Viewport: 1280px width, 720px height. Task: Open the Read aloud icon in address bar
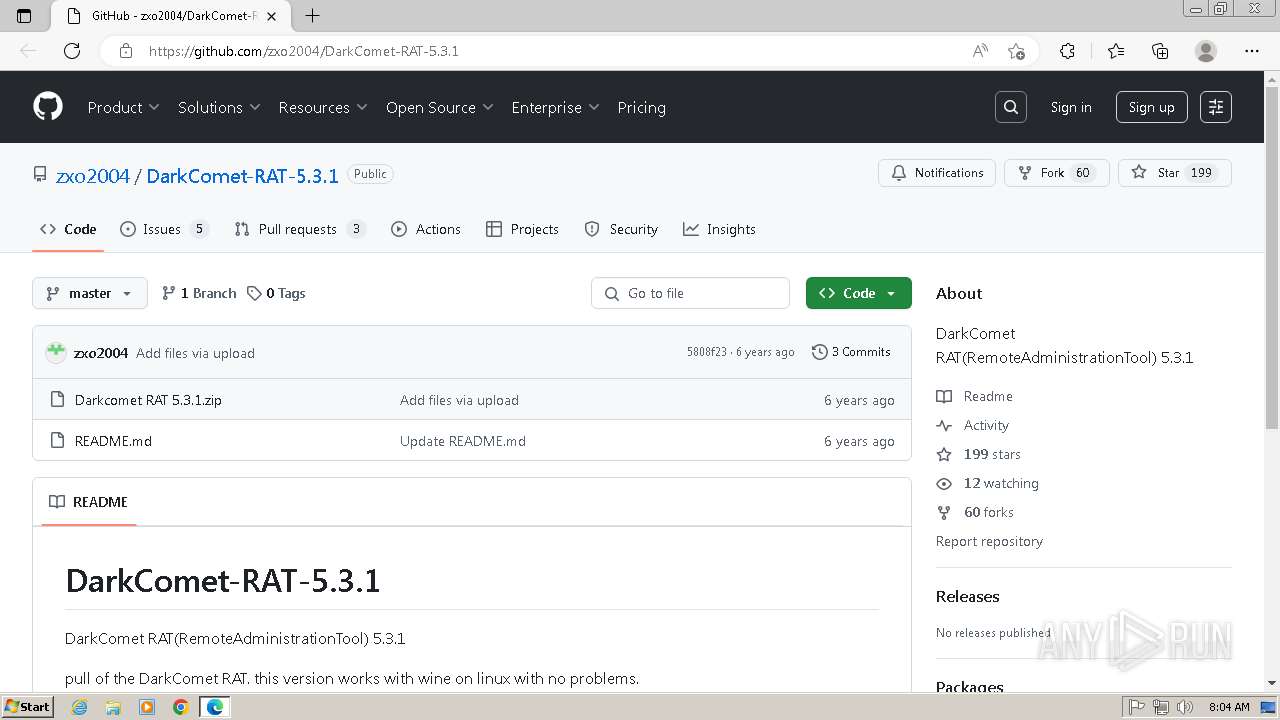(x=980, y=51)
